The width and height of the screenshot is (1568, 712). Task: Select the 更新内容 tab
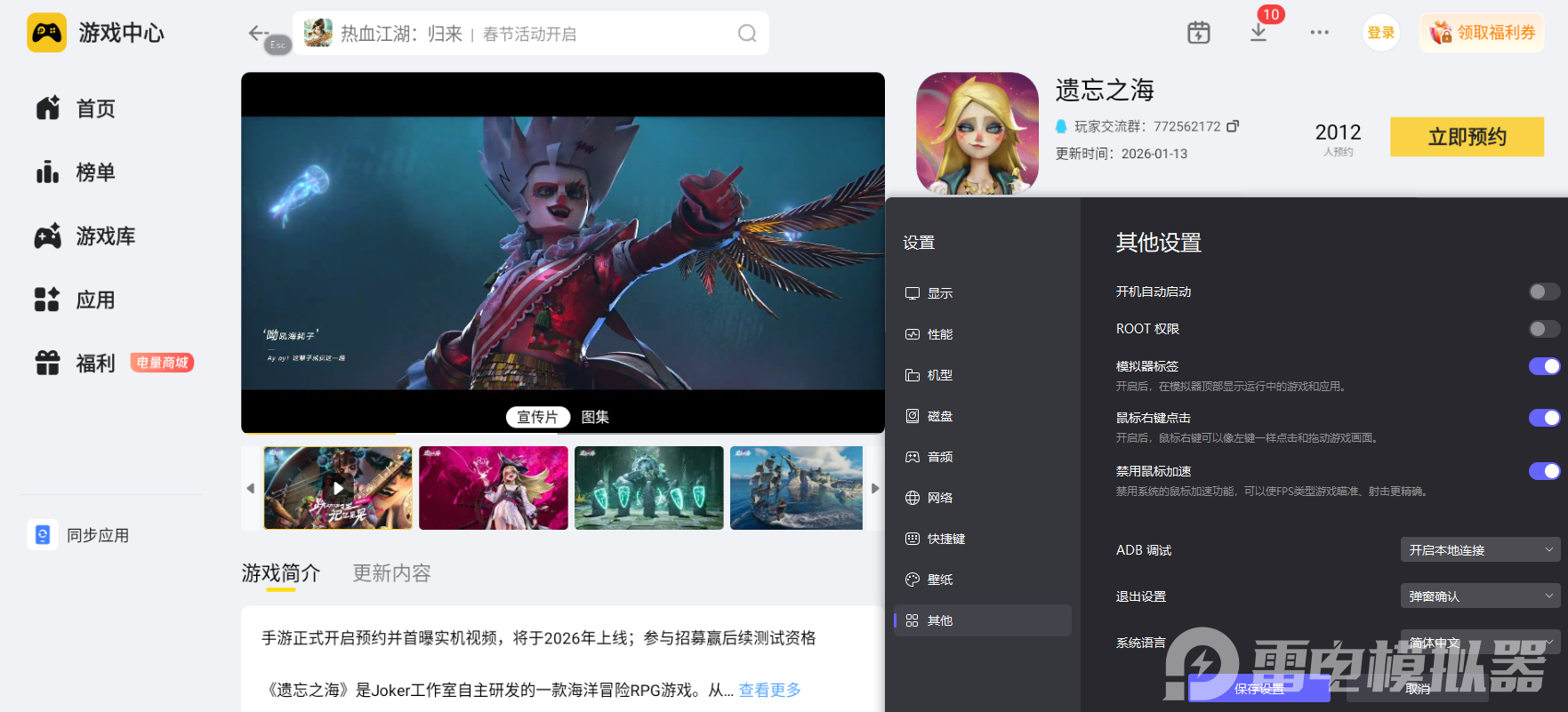pyautogui.click(x=391, y=573)
